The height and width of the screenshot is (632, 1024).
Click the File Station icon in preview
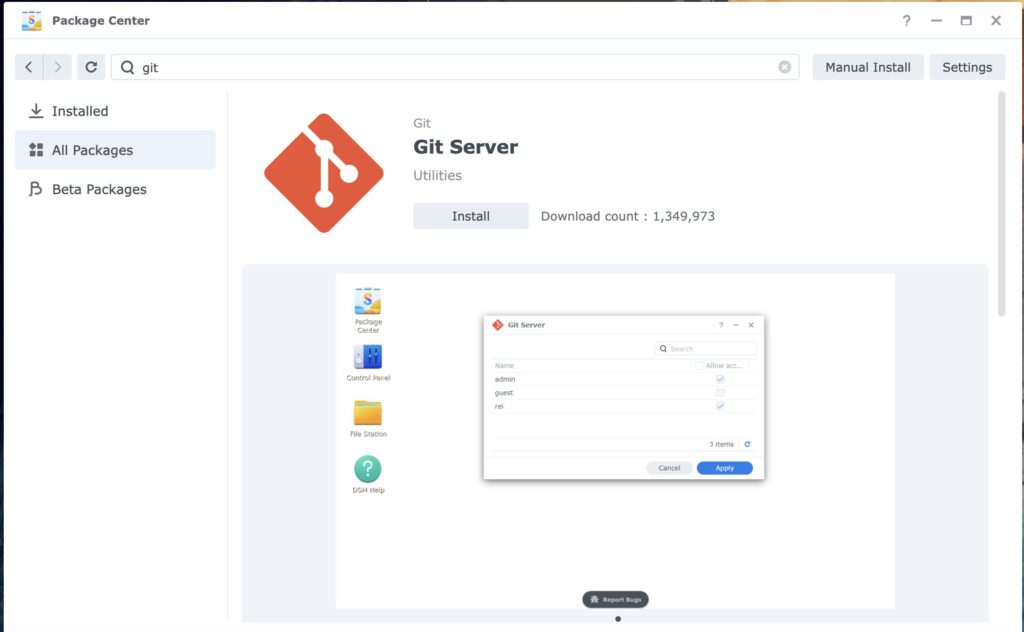point(368,413)
